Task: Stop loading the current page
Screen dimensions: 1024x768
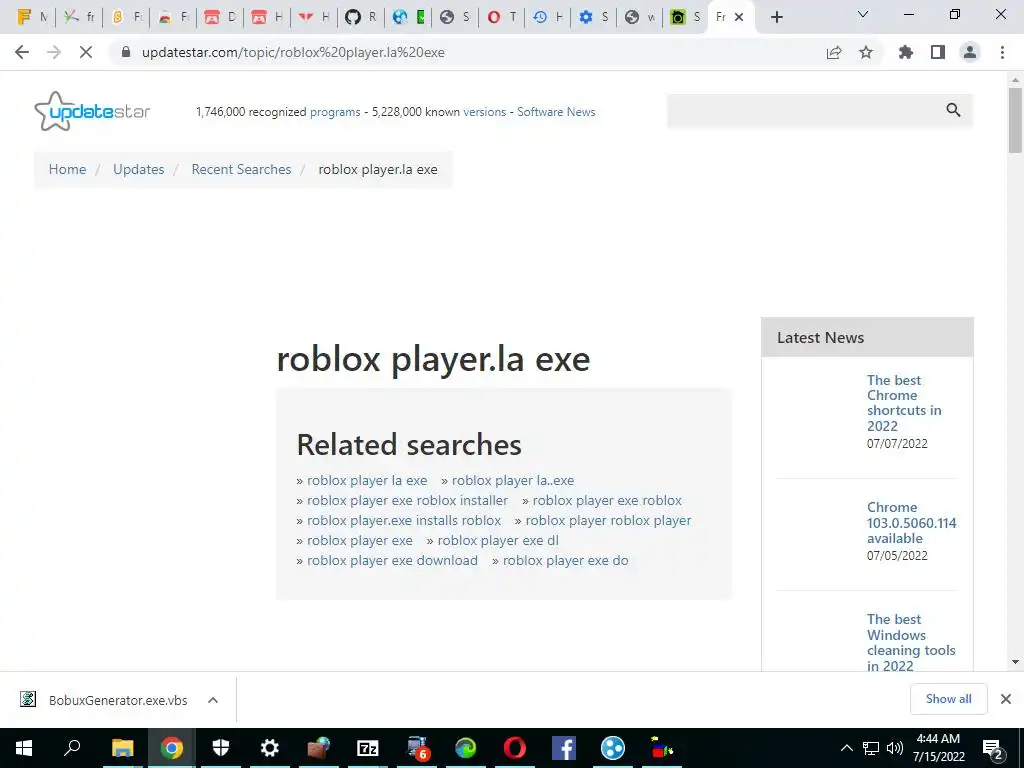Action: coord(86,52)
